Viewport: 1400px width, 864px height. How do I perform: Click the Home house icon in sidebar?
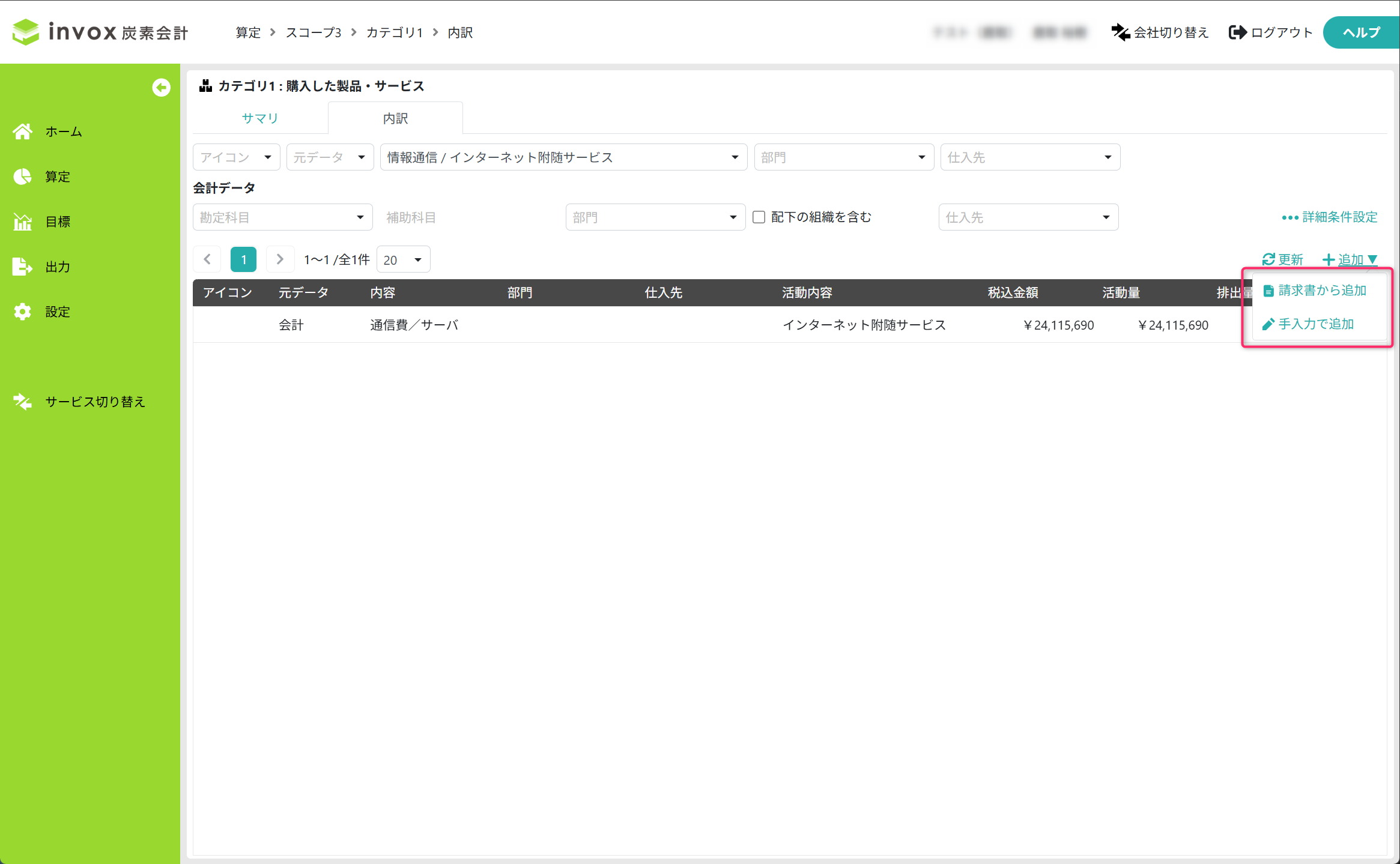click(x=23, y=131)
